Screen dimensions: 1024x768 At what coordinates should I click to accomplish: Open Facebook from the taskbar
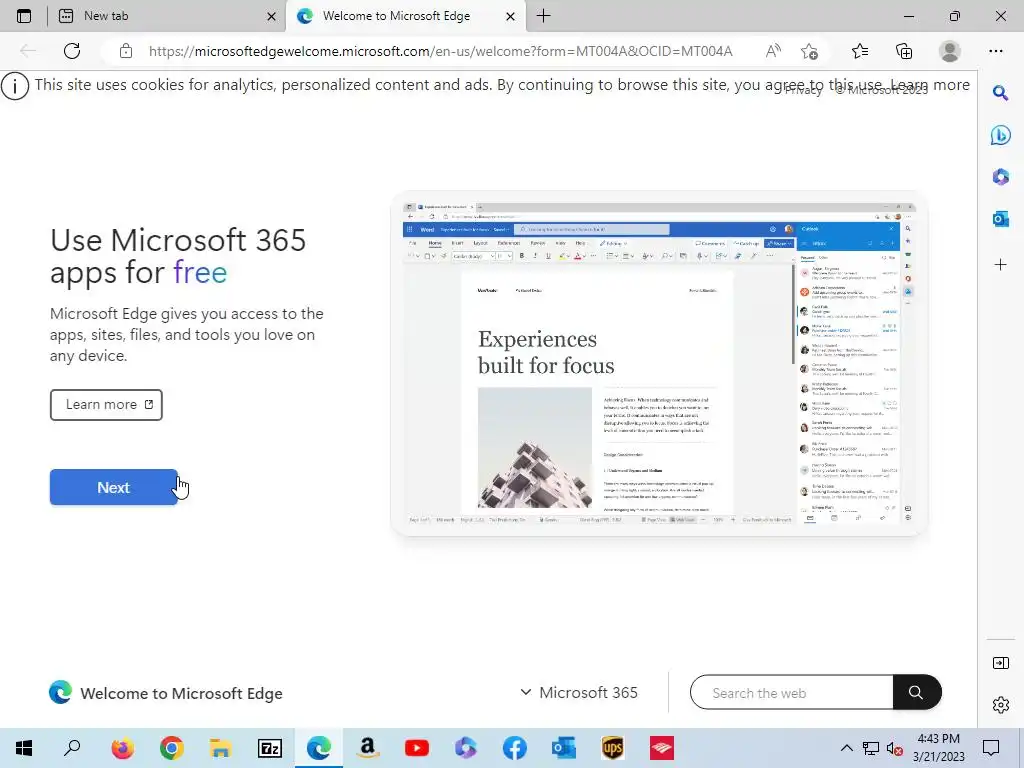515,748
